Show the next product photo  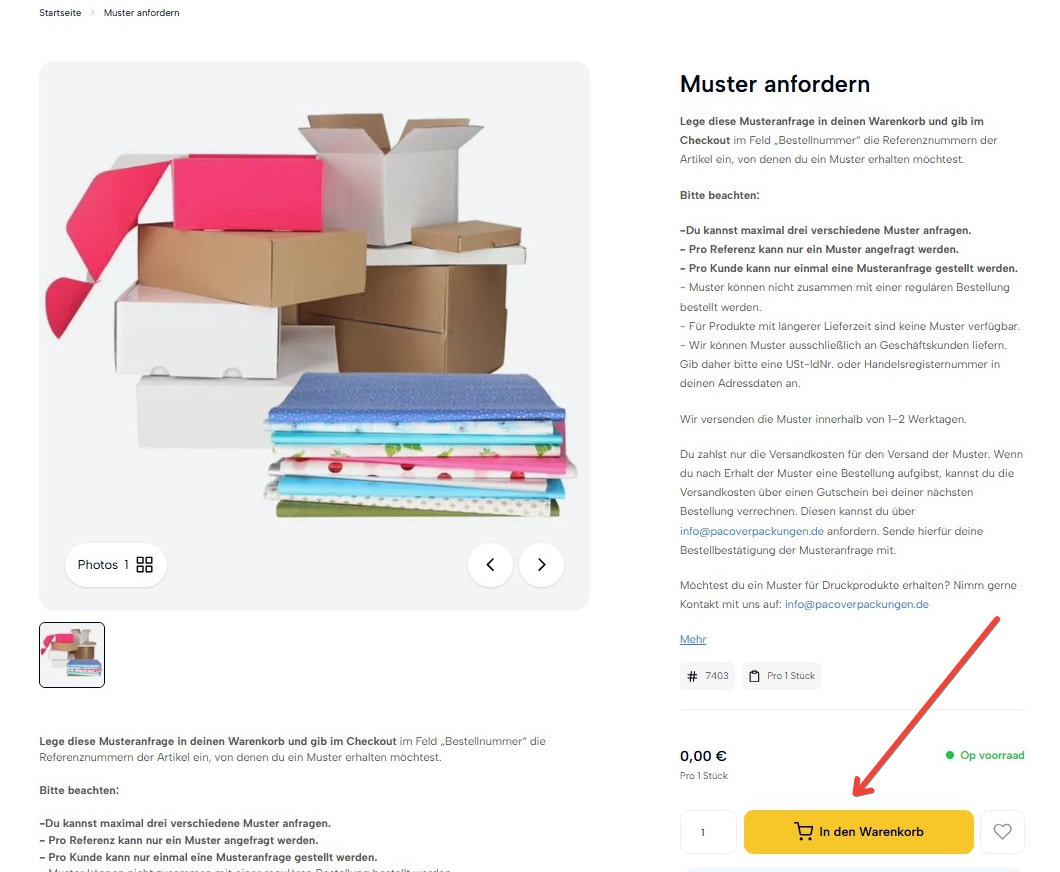pos(541,564)
